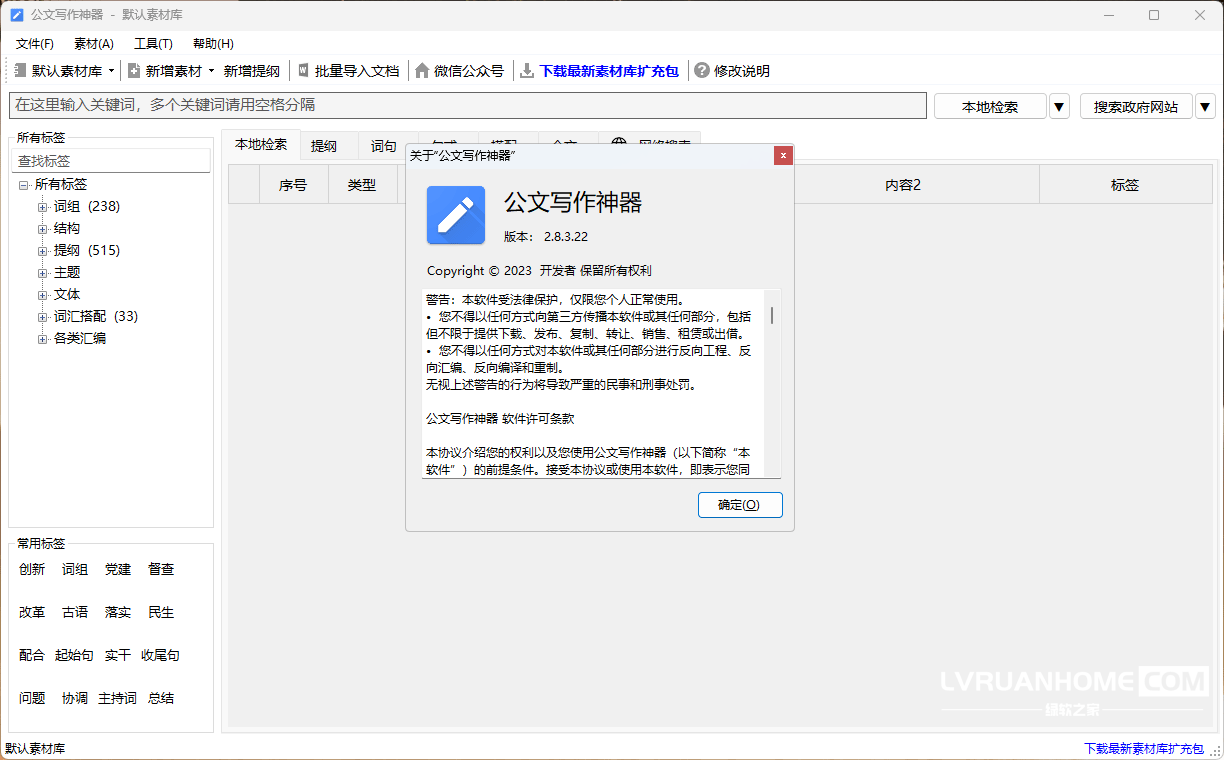Click the download icon for 下载最新素材库扩充包
This screenshot has height=760, width=1224.
(527, 71)
